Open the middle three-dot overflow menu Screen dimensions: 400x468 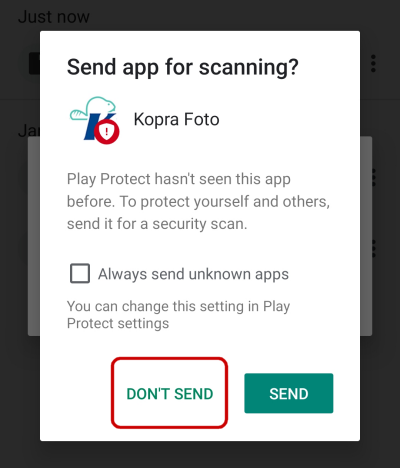[x=373, y=177]
